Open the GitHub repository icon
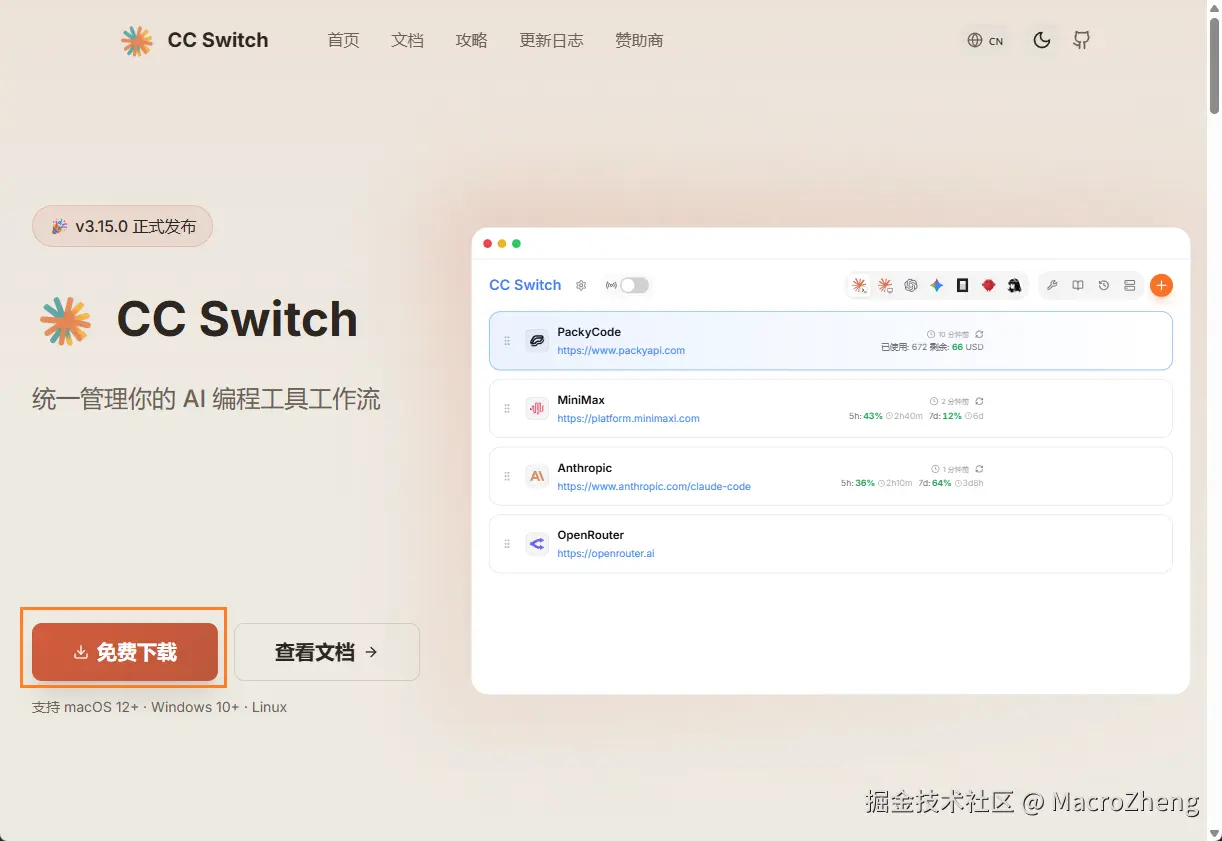The height and width of the screenshot is (841, 1222). tap(1081, 40)
